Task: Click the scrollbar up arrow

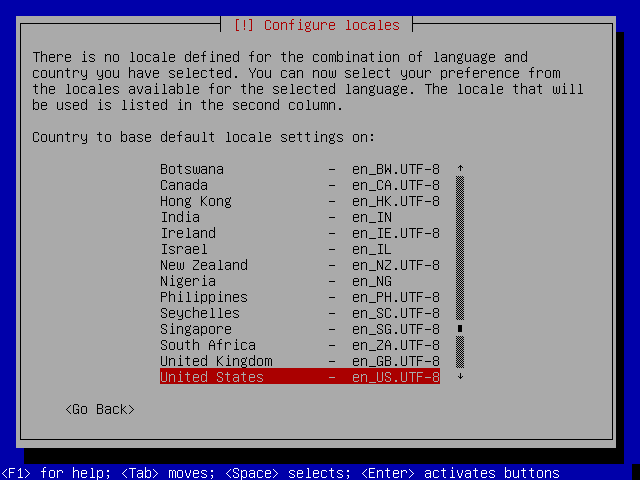Action: point(460,169)
